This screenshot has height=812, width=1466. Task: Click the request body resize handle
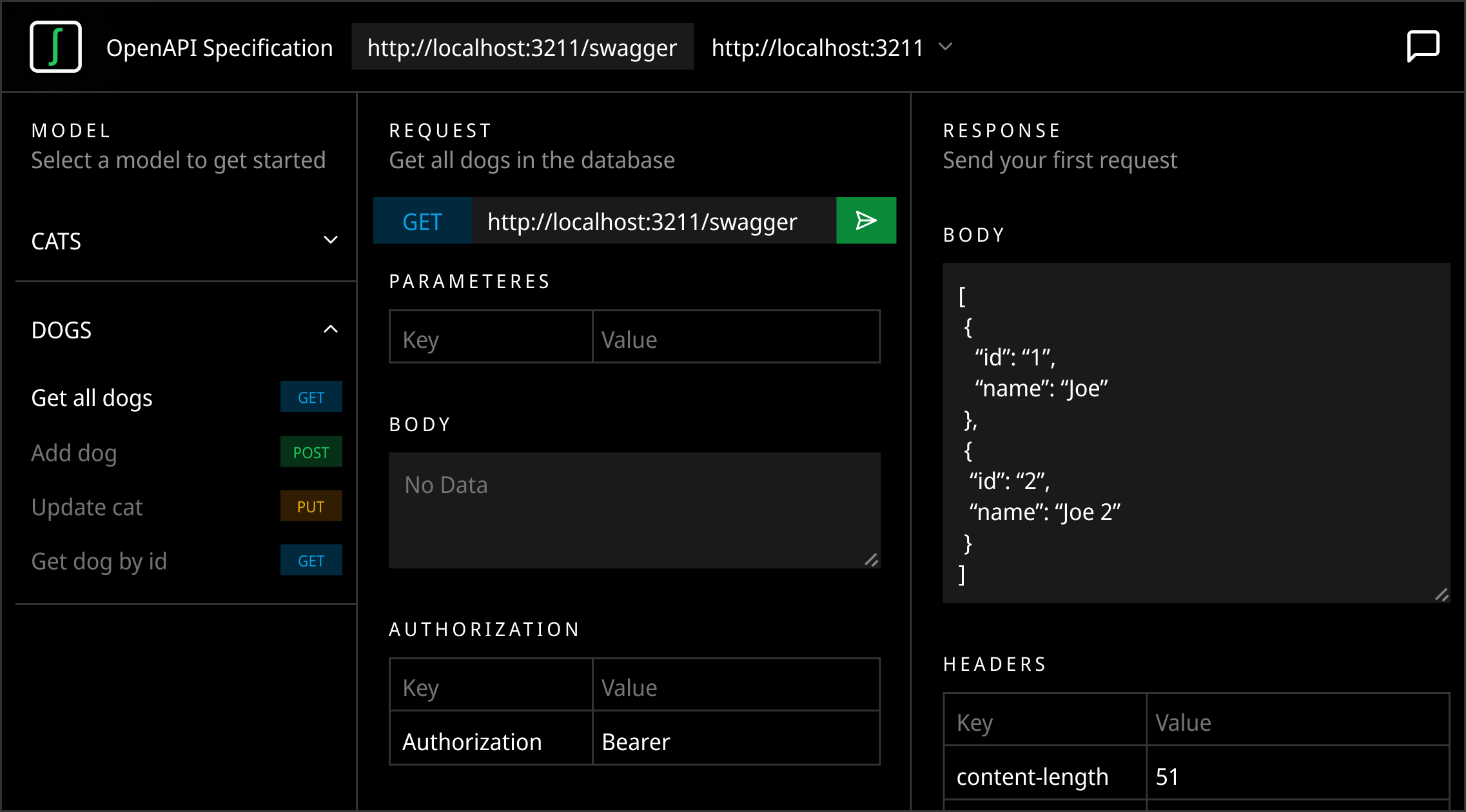click(x=871, y=559)
